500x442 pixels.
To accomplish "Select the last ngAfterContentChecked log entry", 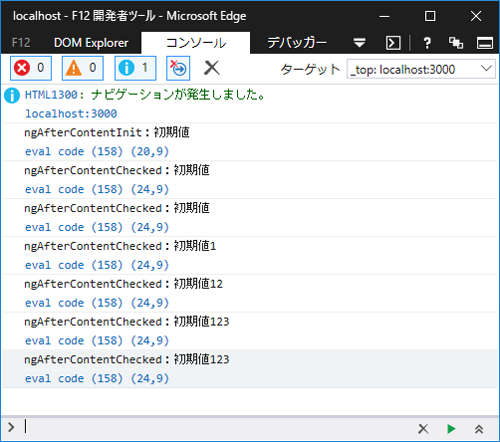I will pos(250,369).
